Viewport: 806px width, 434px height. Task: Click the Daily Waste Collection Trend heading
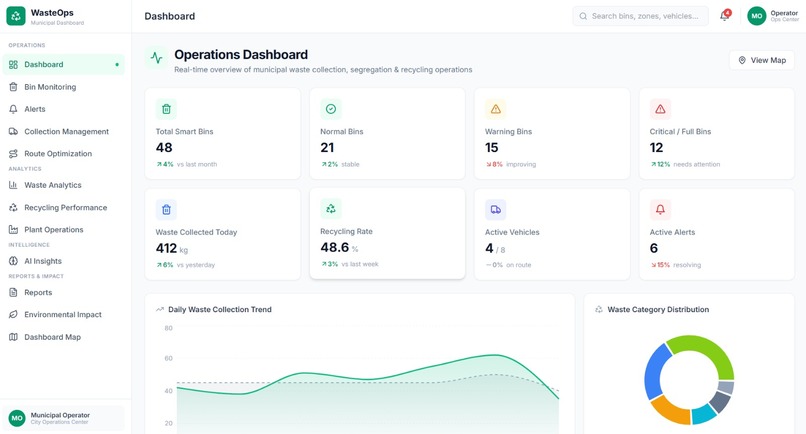coord(220,310)
